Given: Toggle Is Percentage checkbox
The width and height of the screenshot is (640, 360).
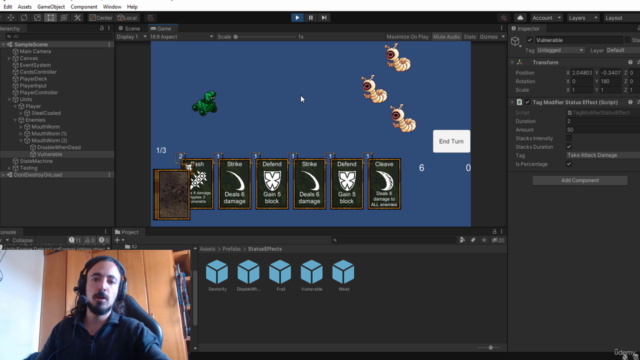Looking at the screenshot, I should click(x=569, y=164).
